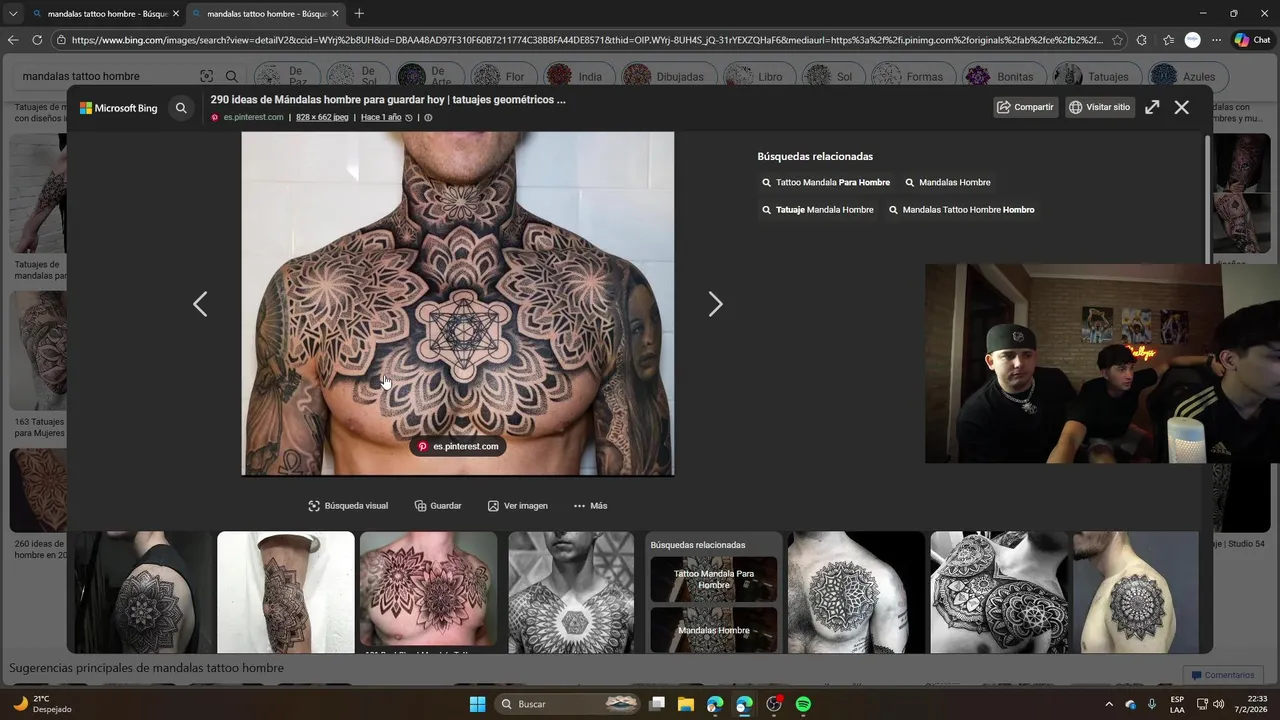Image resolution: width=1280 pixels, height=720 pixels.
Task: Open the favorites list icon in toolbar
Action: tap(1168, 40)
